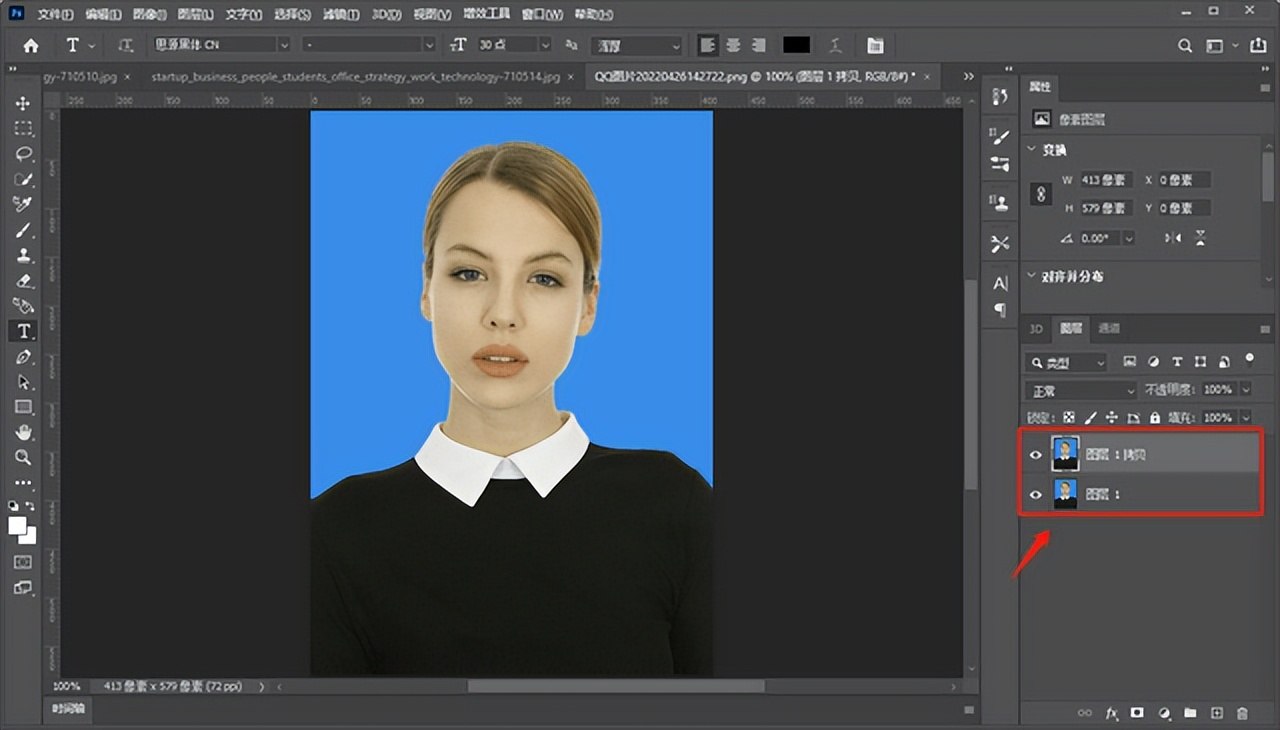This screenshot has width=1280, height=730.
Task: Collapse the 变换 section
Action: coord(1033,150)
